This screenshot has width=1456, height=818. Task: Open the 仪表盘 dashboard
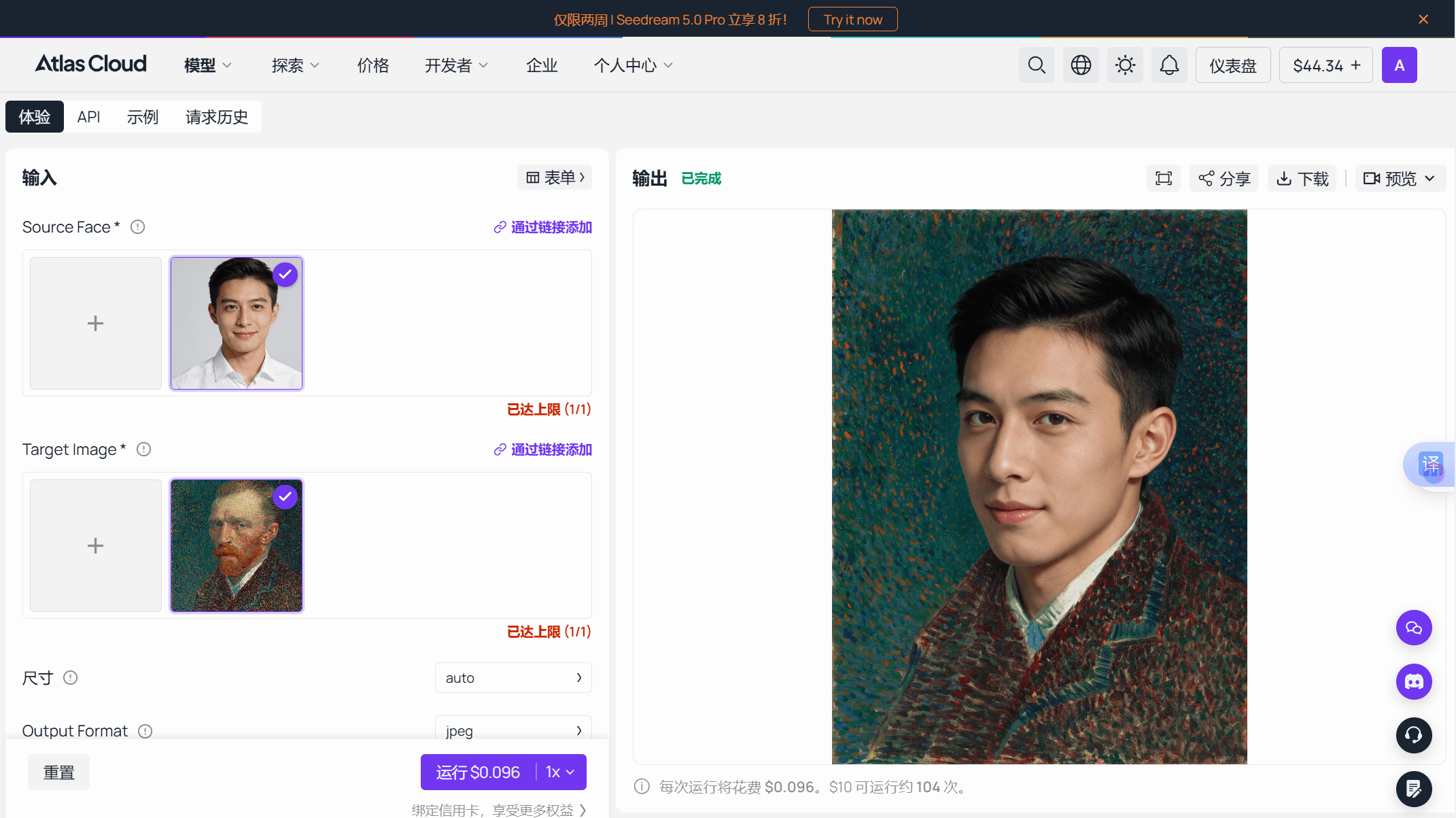(1233, 65)
